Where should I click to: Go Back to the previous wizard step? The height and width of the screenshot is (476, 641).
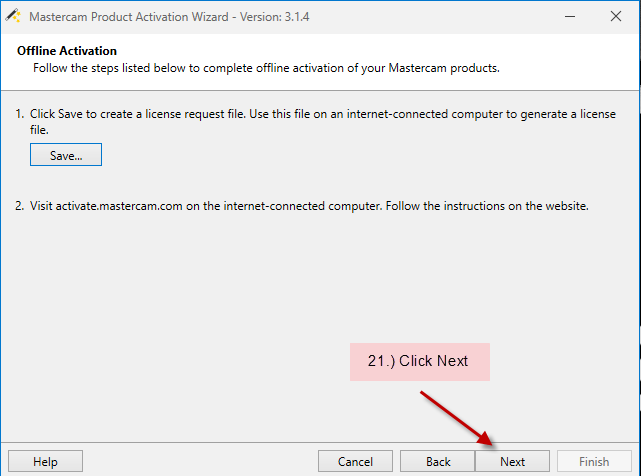(438, 461)
